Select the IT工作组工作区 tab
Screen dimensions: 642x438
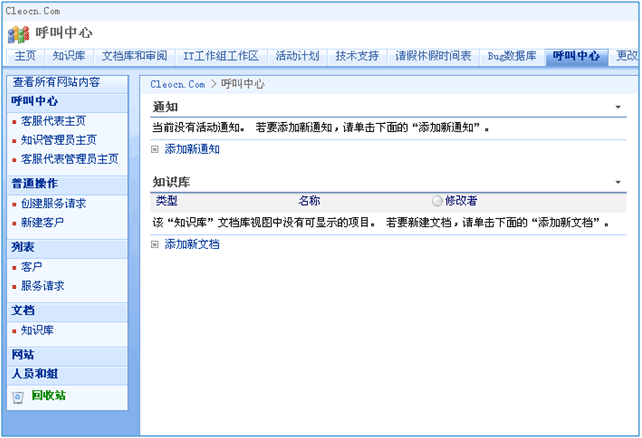[221, 56]
